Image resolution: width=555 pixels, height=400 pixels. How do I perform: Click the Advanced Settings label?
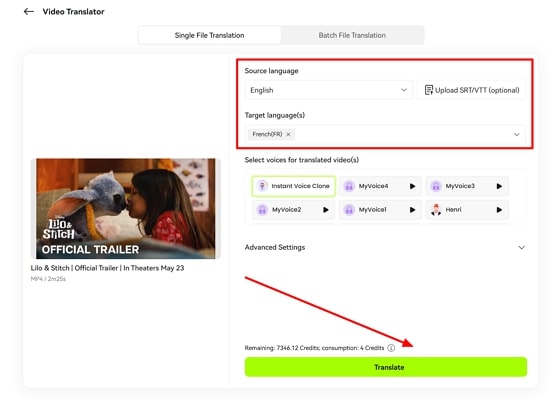pyautogui.click(x=275, y=247)
